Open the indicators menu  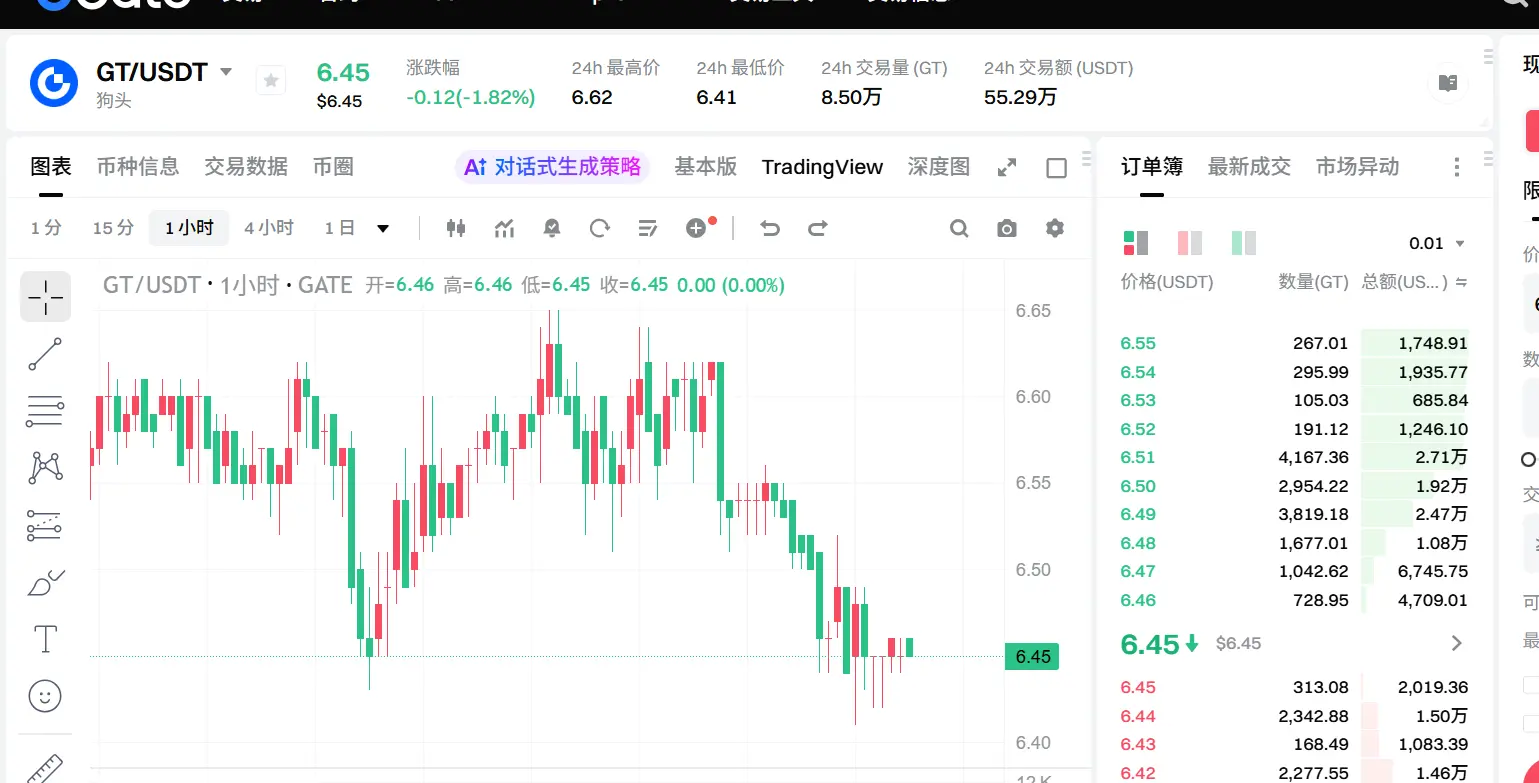tap(504, 228)
